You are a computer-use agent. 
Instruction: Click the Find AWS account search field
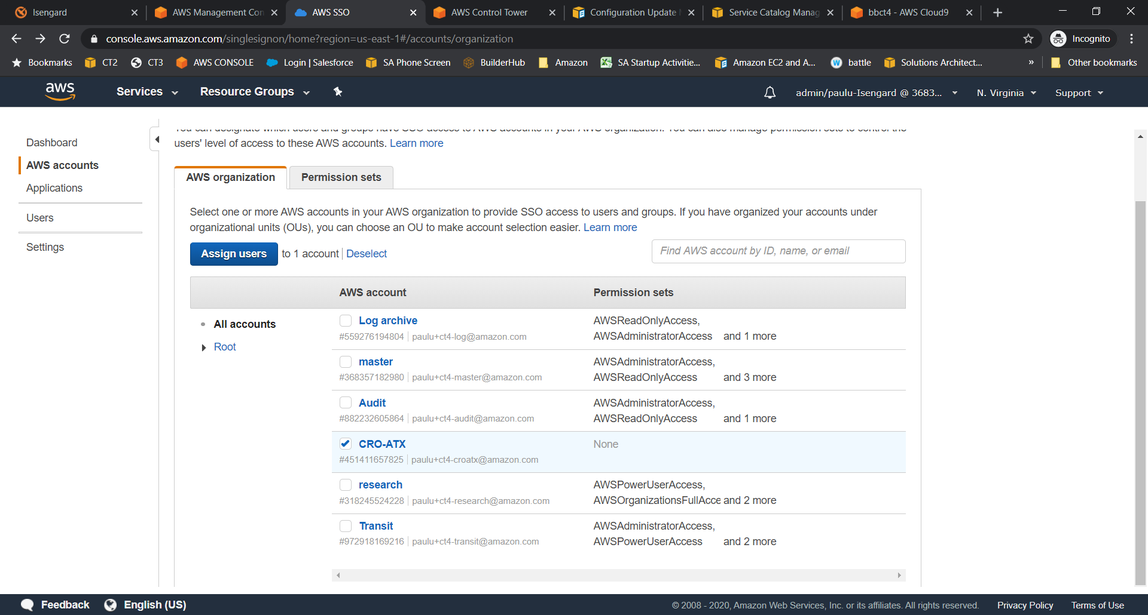click(x=778, y=251)
